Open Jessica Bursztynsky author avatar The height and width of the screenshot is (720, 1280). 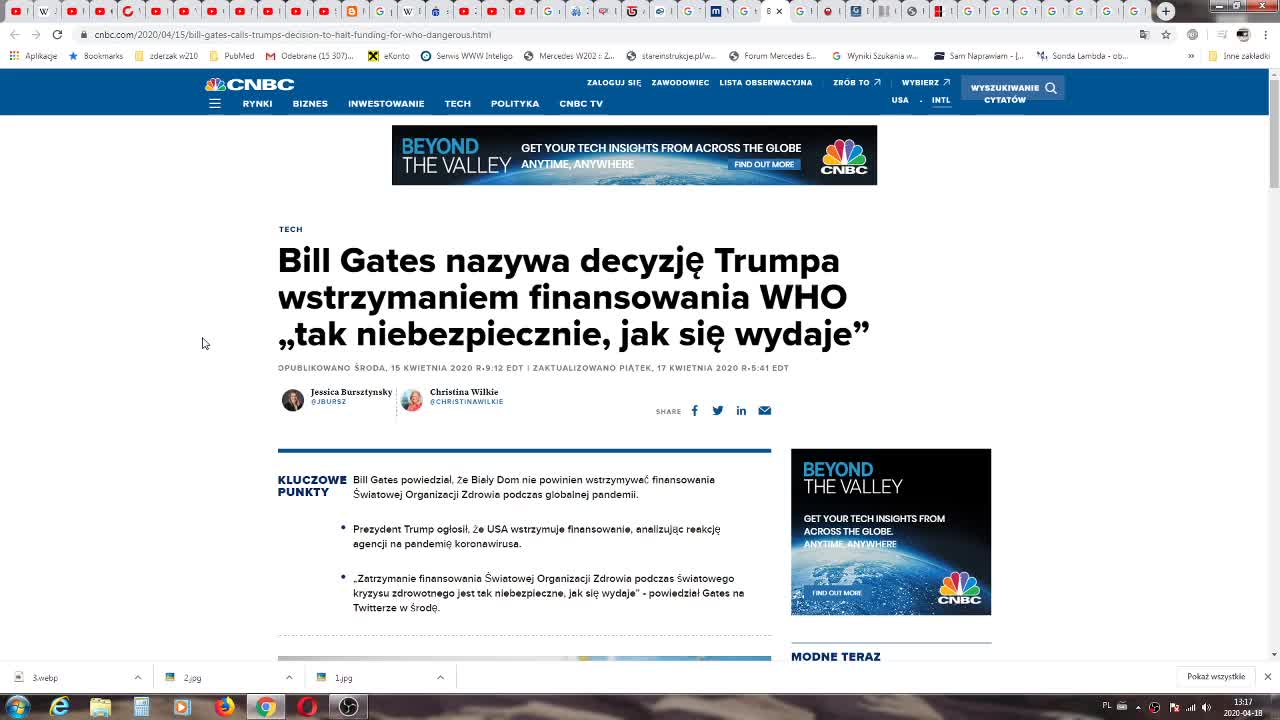[x=292, y=400]
